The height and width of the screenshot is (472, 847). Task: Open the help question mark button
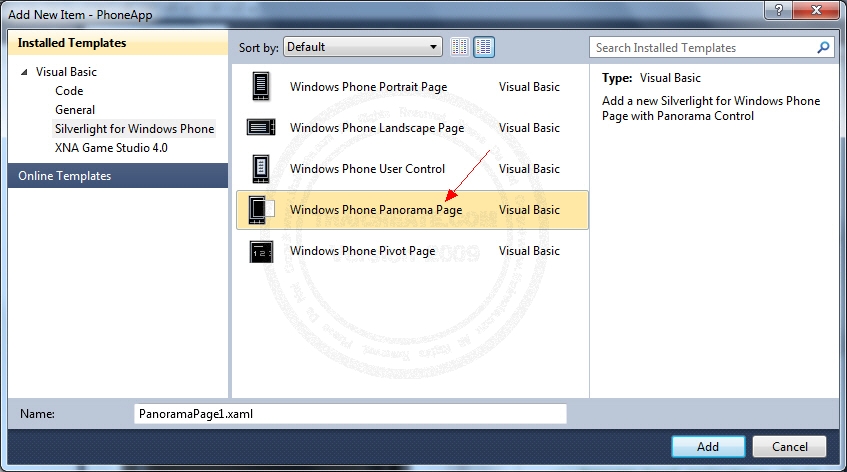coord(778,10)
